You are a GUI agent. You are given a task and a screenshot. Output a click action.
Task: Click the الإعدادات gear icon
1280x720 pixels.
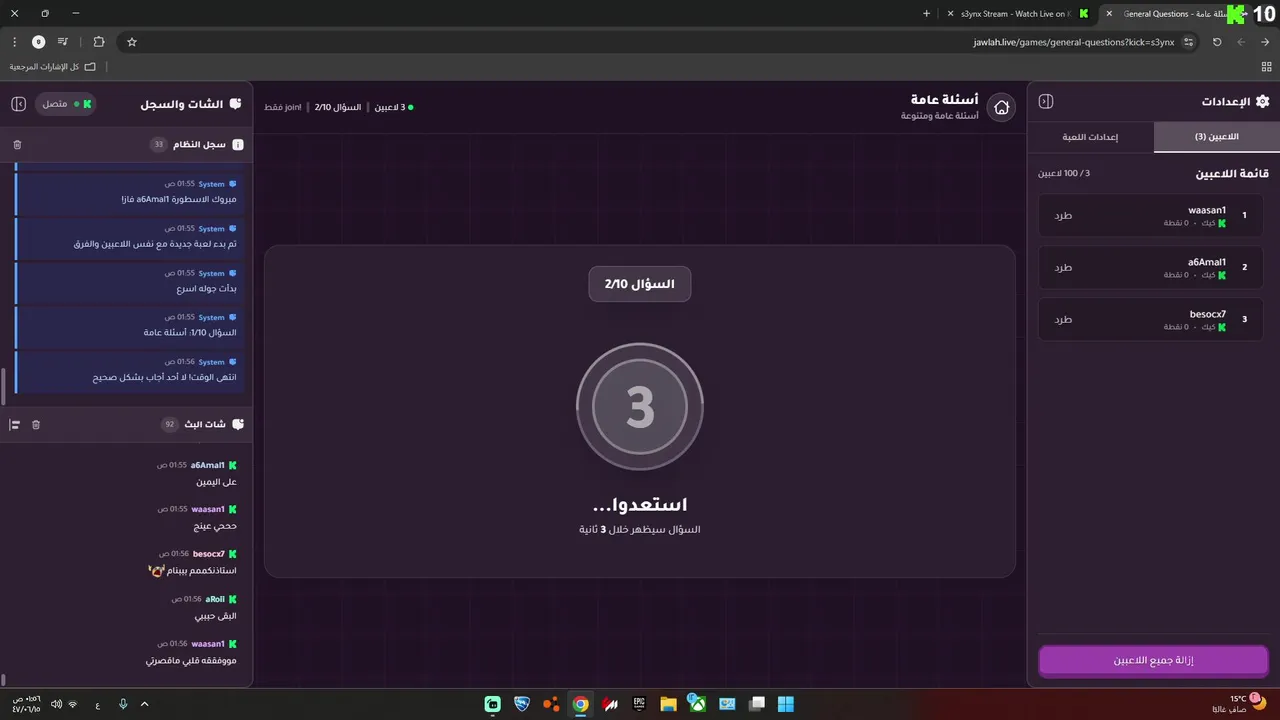(x=1262, y=102)
